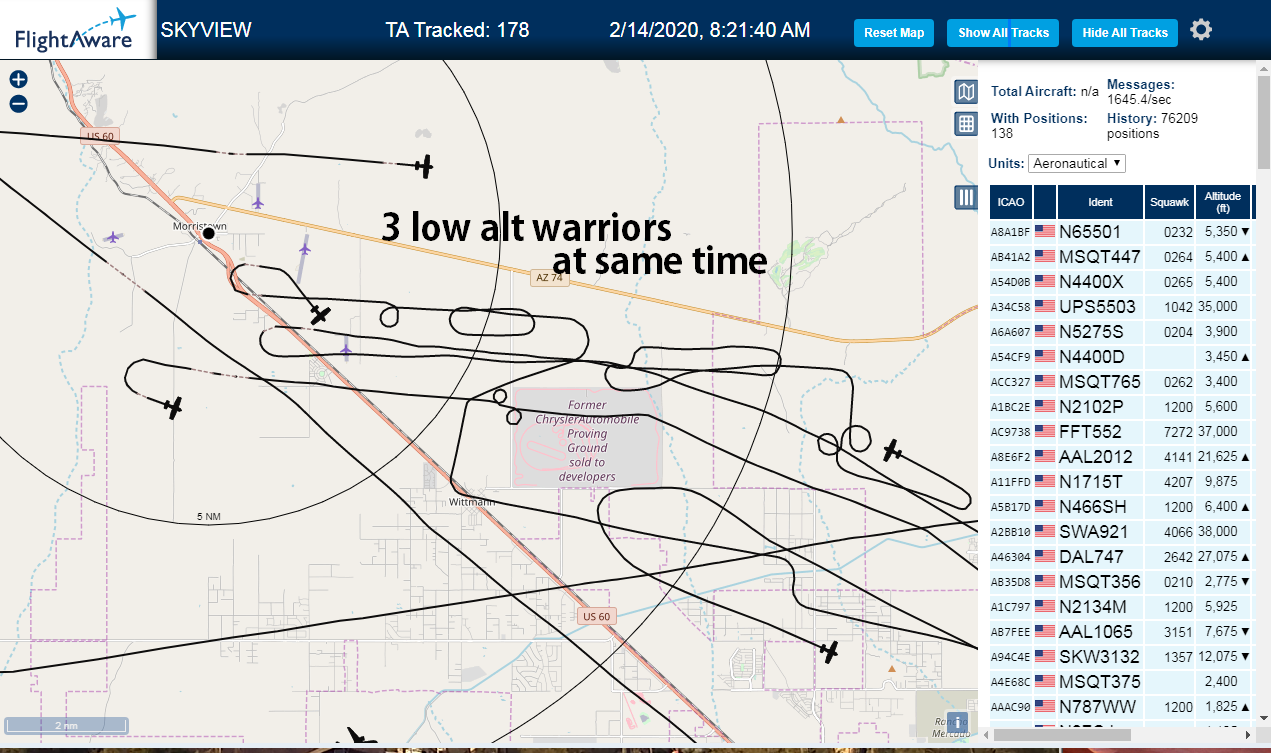
Task: Select purple aircraft on US 60 south of Morristown
Action: point(346,350)
